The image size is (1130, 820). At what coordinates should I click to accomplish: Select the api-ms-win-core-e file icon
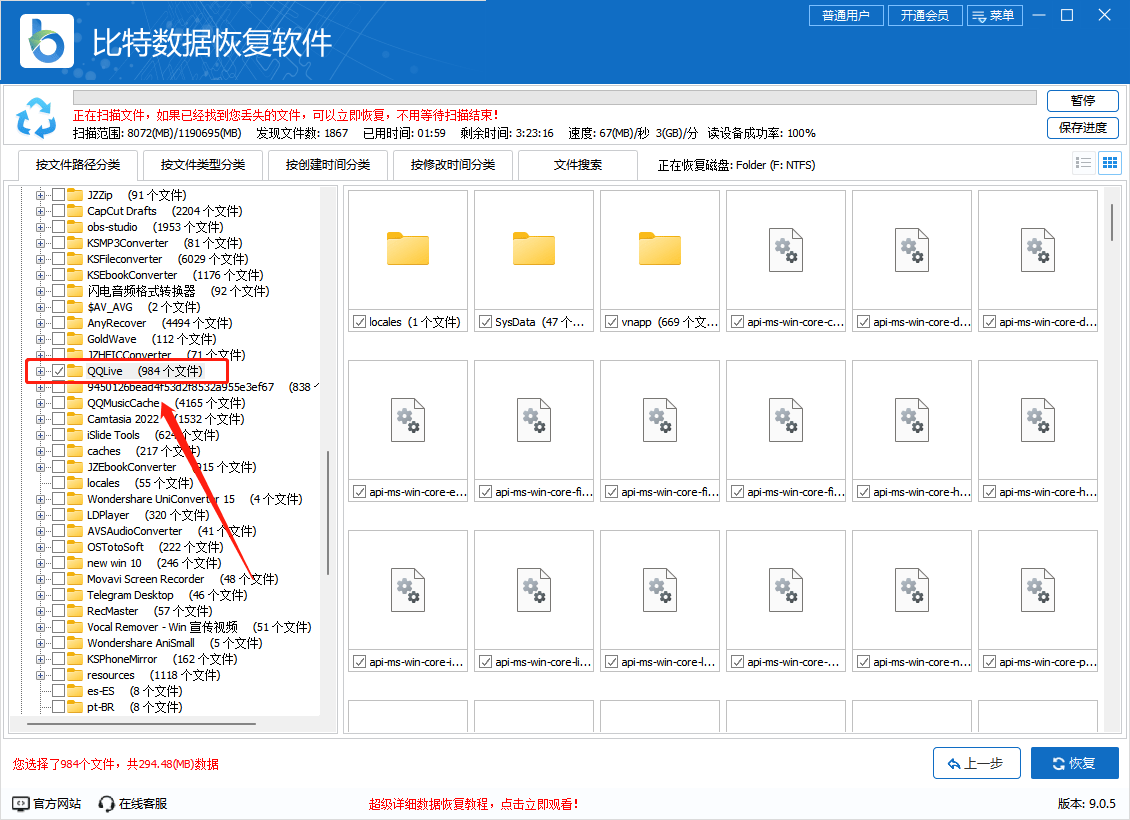[x=408, y=420]
